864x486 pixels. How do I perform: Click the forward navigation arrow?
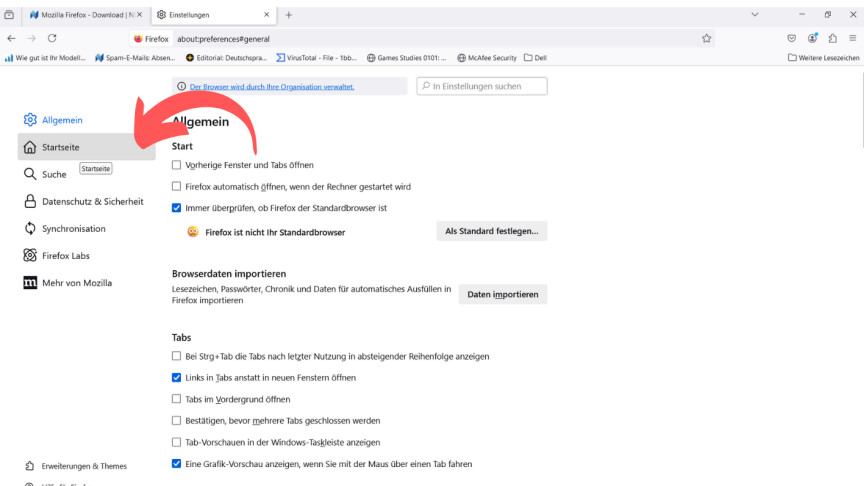[x=32, y=39]
